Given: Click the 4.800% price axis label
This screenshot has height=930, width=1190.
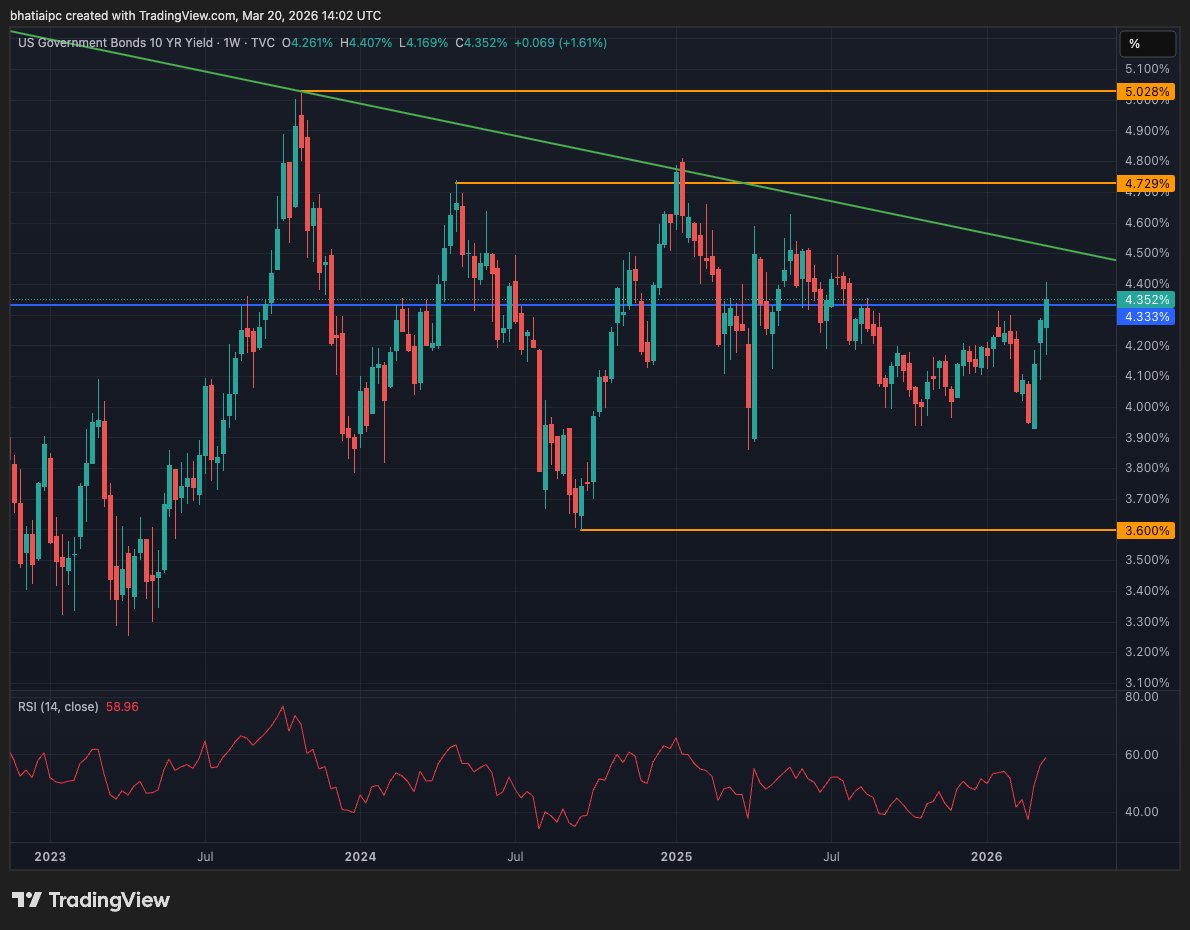Looking at the screenshot, I should (1147, 161).
